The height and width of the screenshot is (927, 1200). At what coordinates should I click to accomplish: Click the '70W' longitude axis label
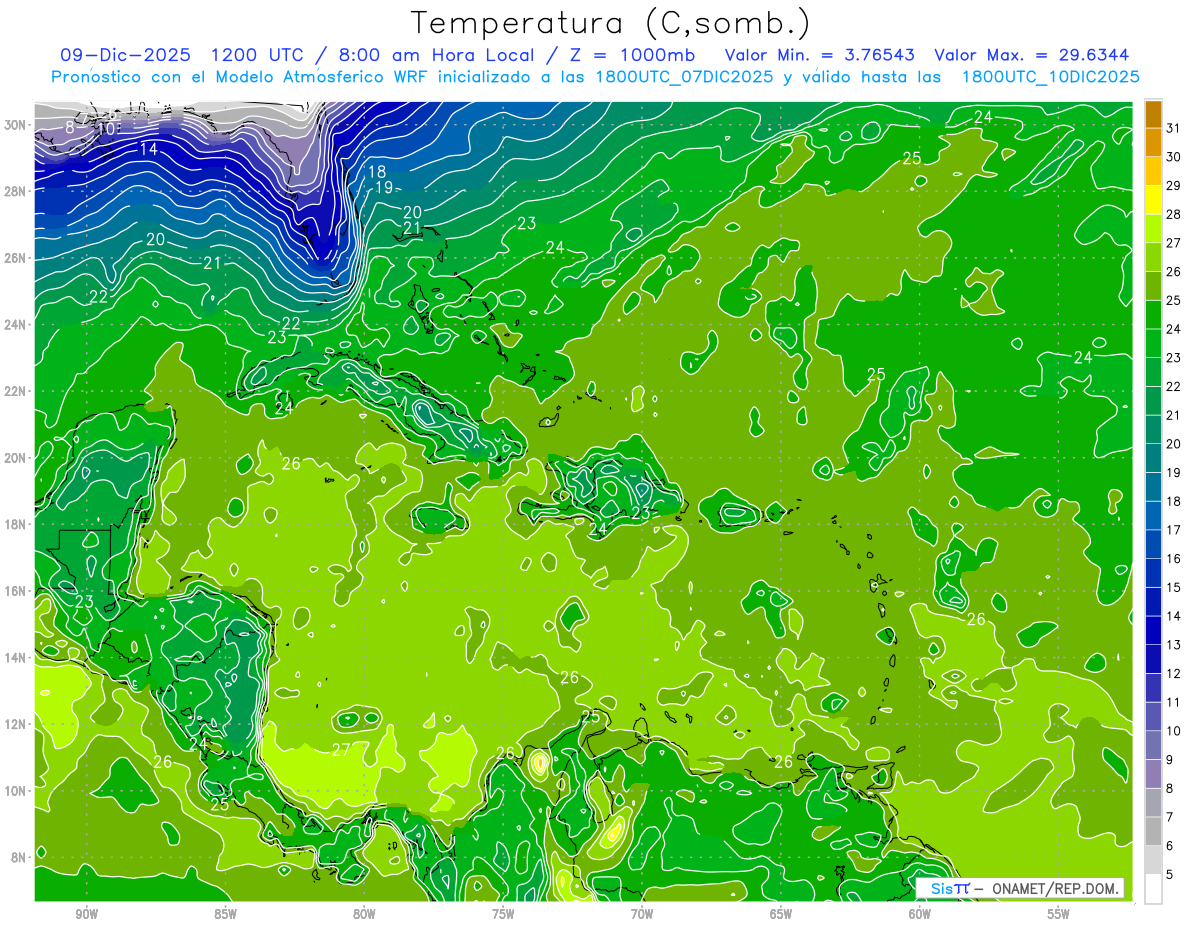642,915
